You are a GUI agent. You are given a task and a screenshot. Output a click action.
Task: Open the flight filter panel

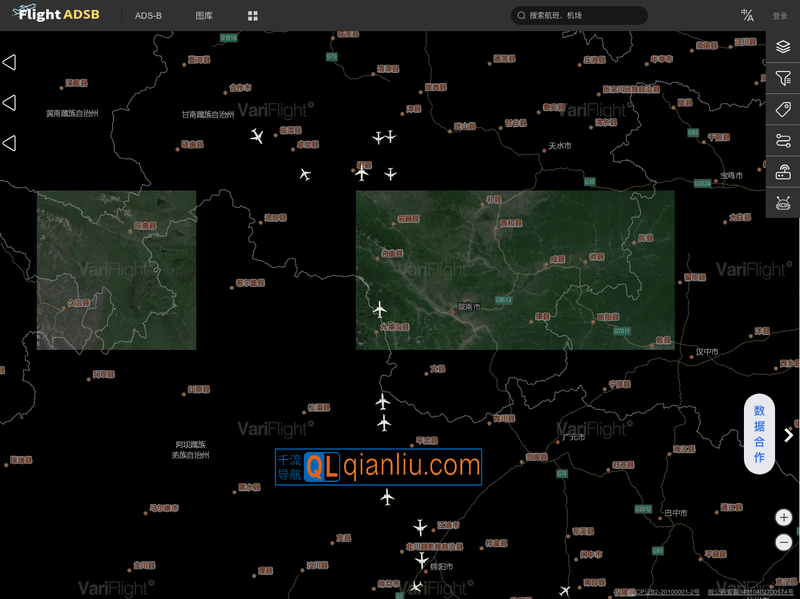[783, 78]
